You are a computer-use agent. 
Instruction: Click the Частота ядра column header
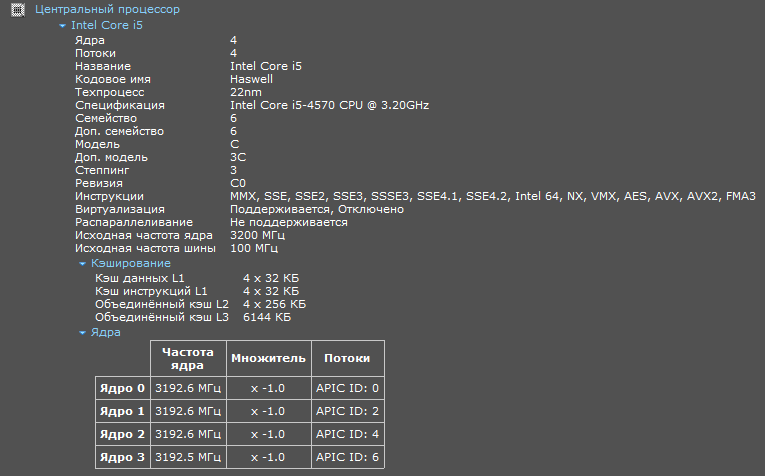(188, 358)
